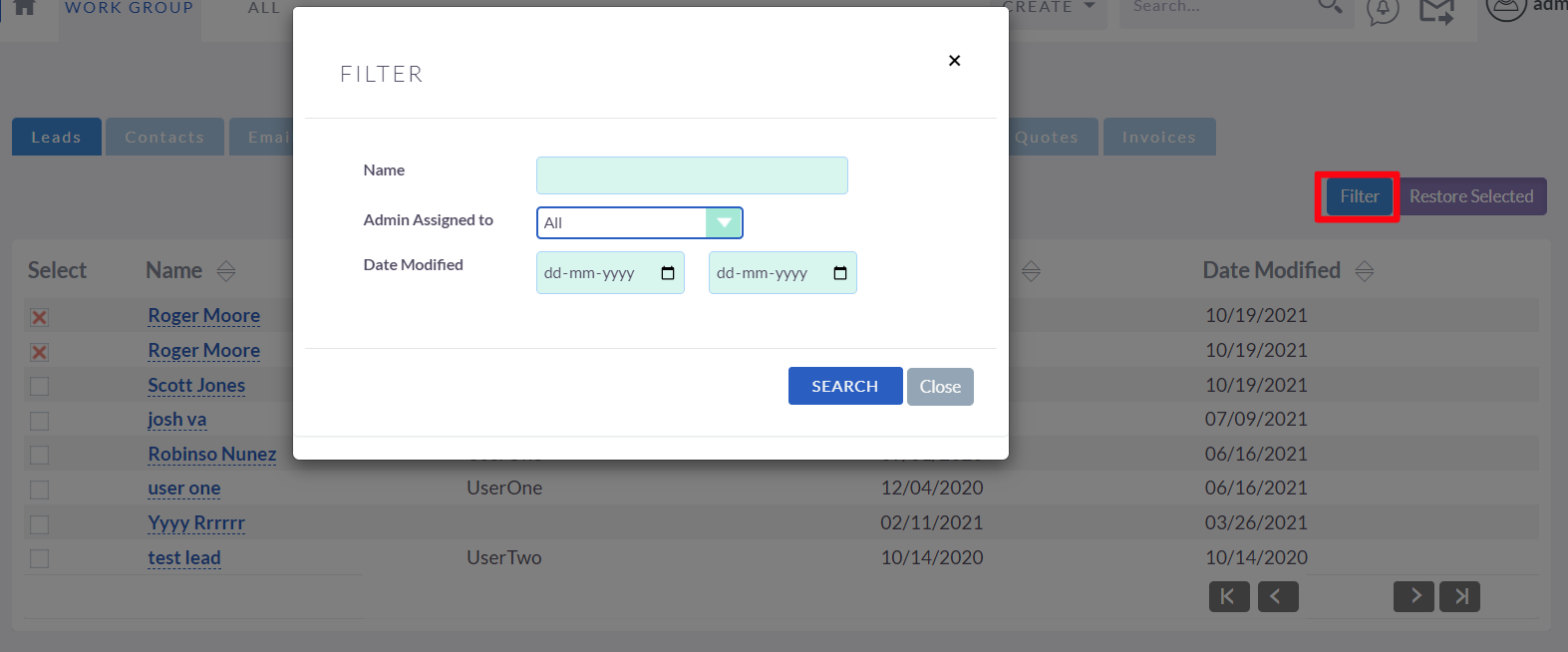
Task: Open the Yyyy Rrrrrr lead link
Action: (x=196, y=522)
